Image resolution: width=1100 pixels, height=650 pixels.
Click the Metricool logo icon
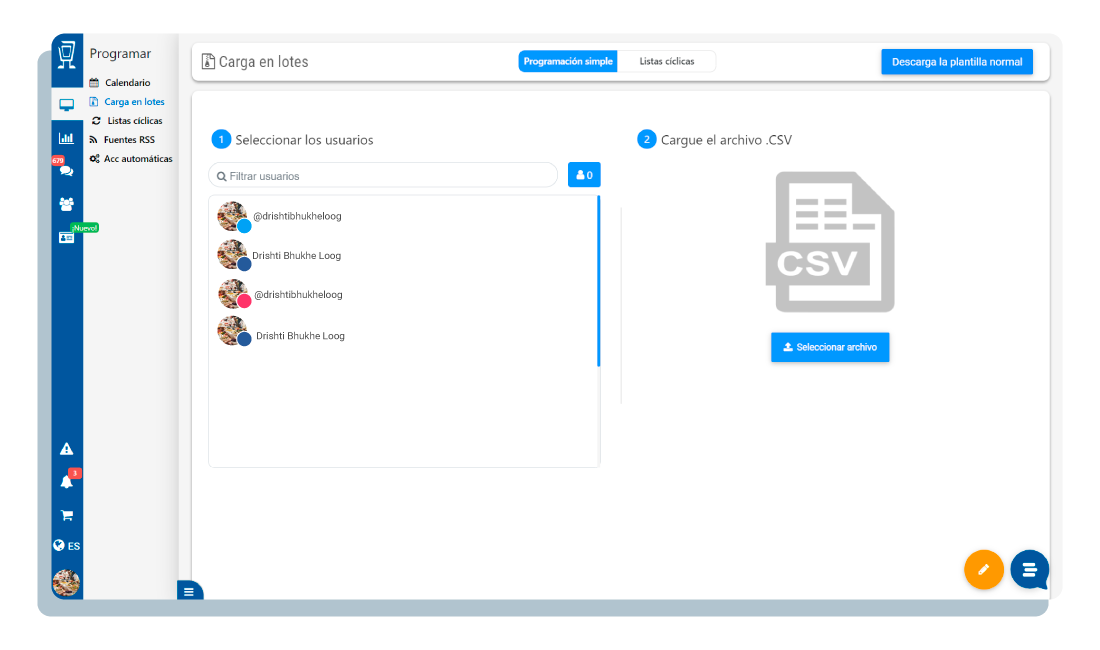point(67,54)
